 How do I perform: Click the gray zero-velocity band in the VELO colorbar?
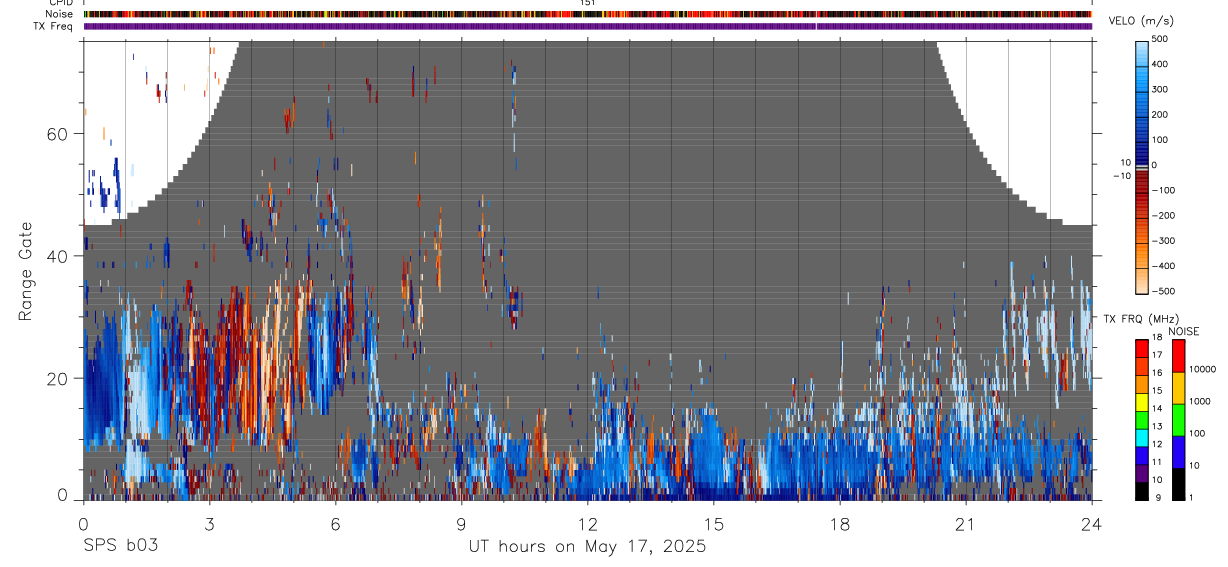(1142, 167)
